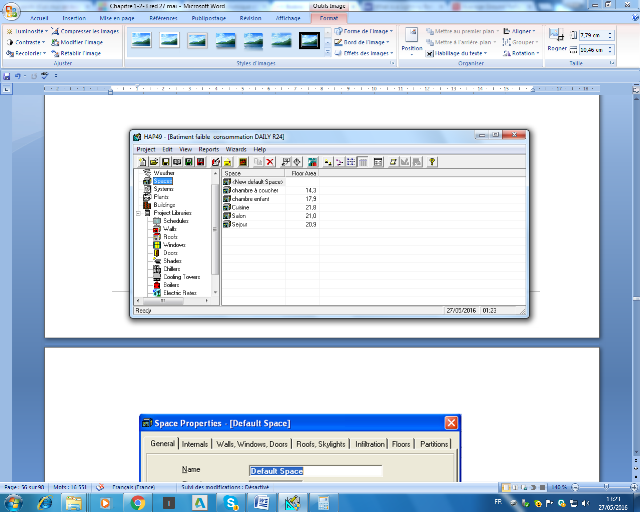Click spelling check icon in status bar
The image size is (640, 512).
pos(100,487)
